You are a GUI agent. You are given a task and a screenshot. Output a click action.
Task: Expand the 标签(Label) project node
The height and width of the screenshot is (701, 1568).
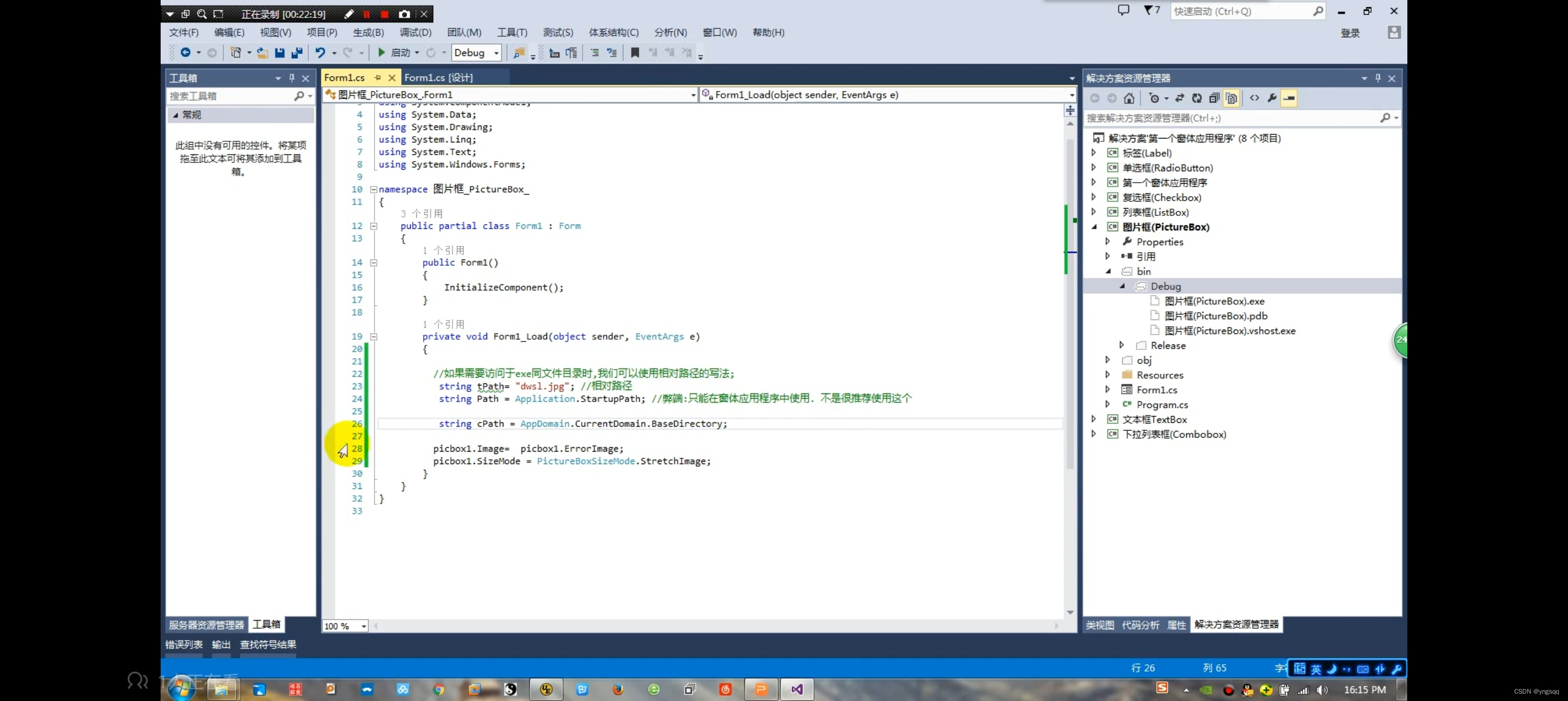pos(1094,153)
